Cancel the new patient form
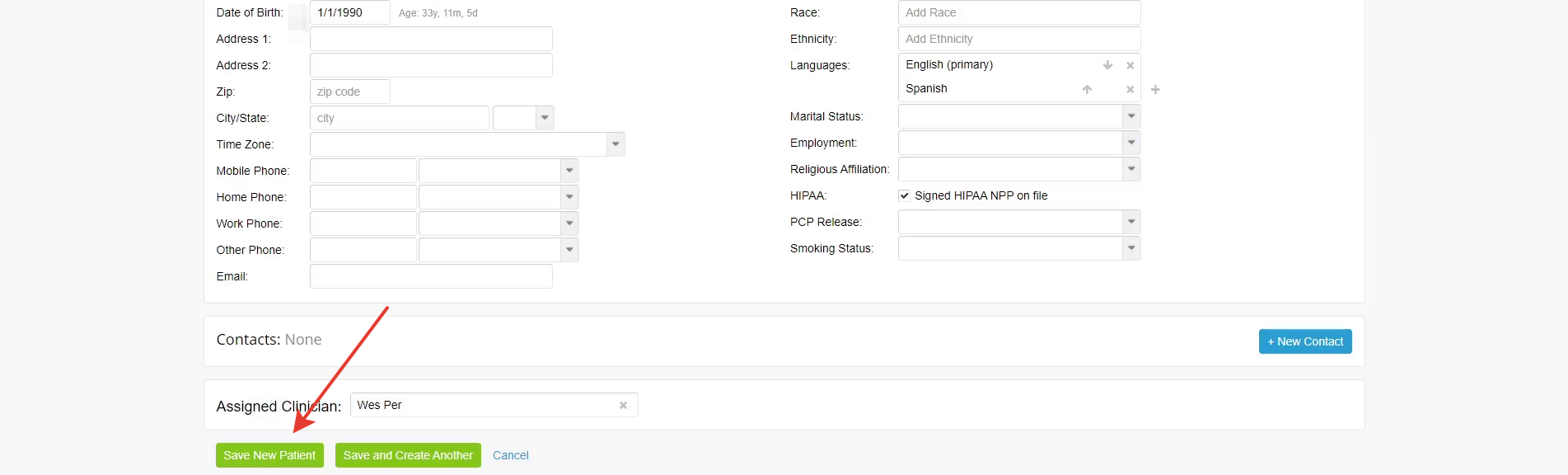This screenshot has width=1568, height=475. point(510,455)
